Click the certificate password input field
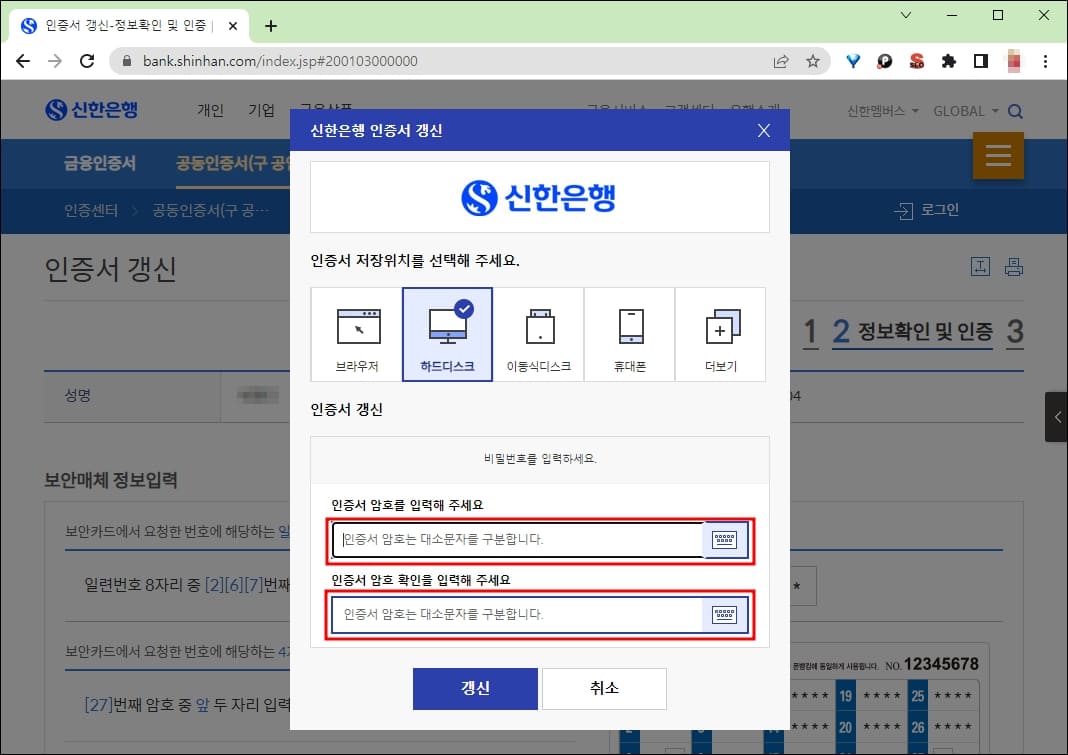1068x755 pixels. click(x=520, y=539)
